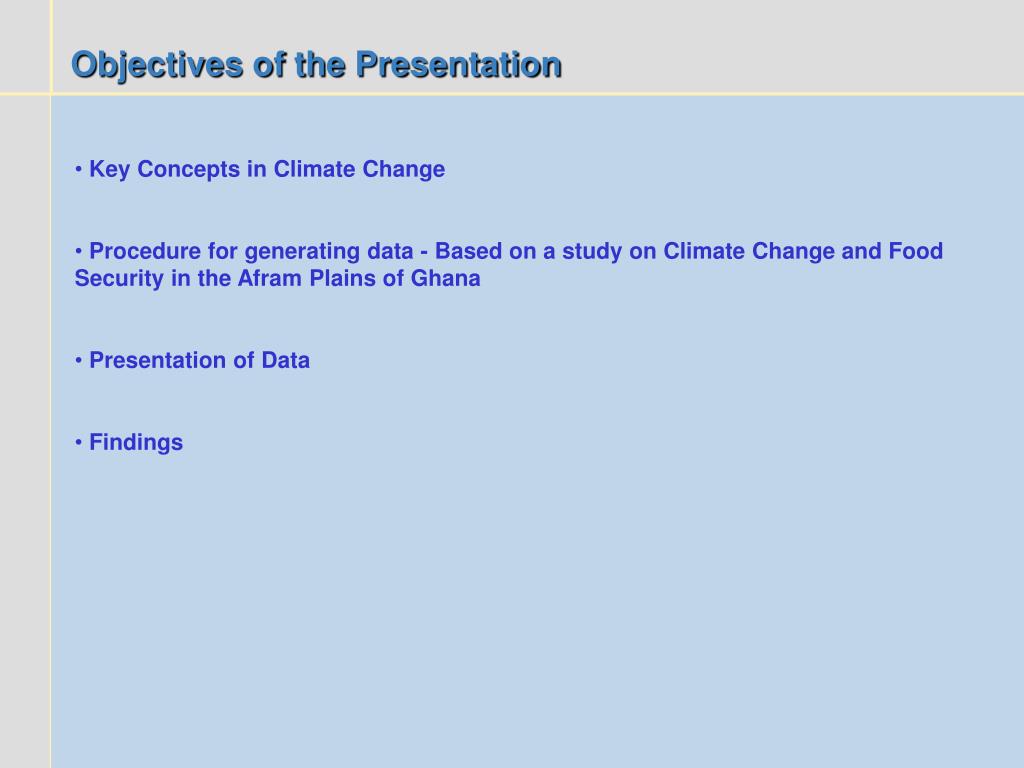Click the word 'study' in second bullet
The width and height of the screenshot is (1024, 768).
click(x=592, y=252)
